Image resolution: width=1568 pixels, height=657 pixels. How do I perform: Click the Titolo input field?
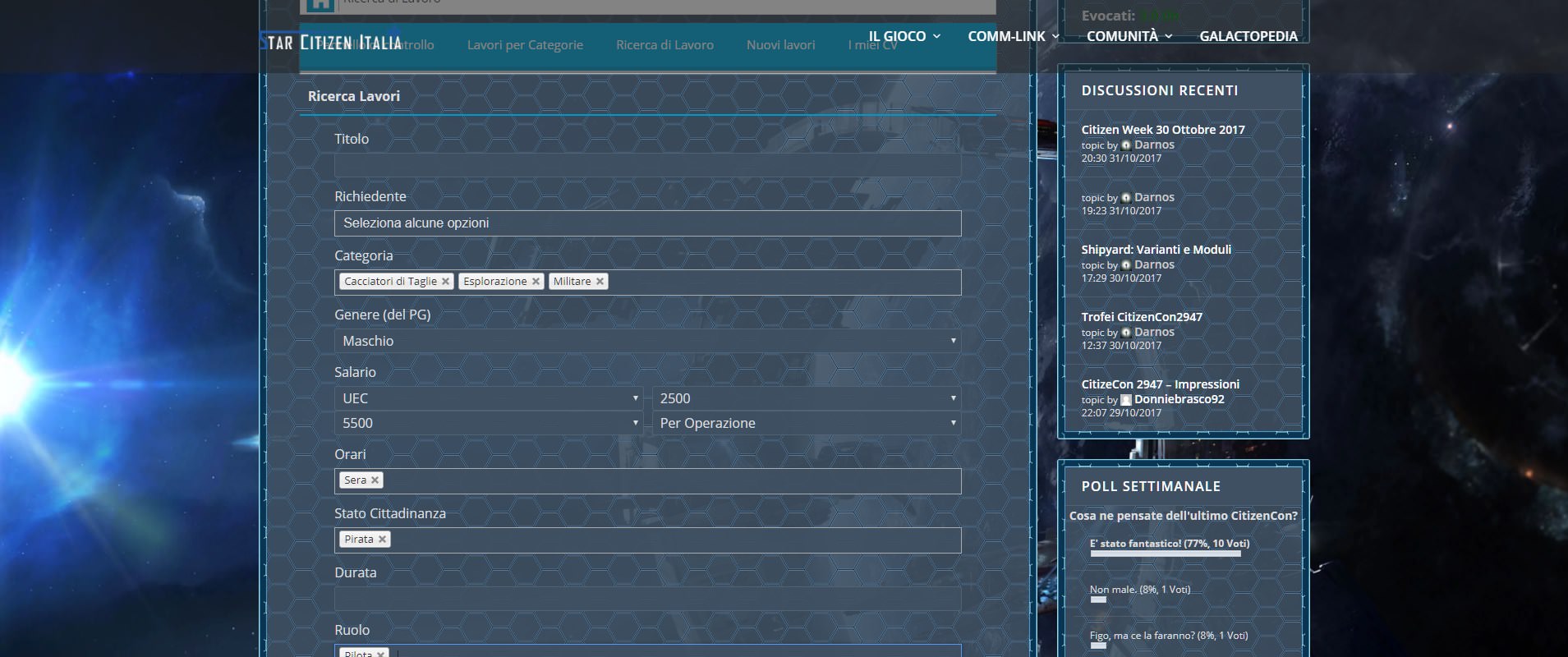pos(647,165)
